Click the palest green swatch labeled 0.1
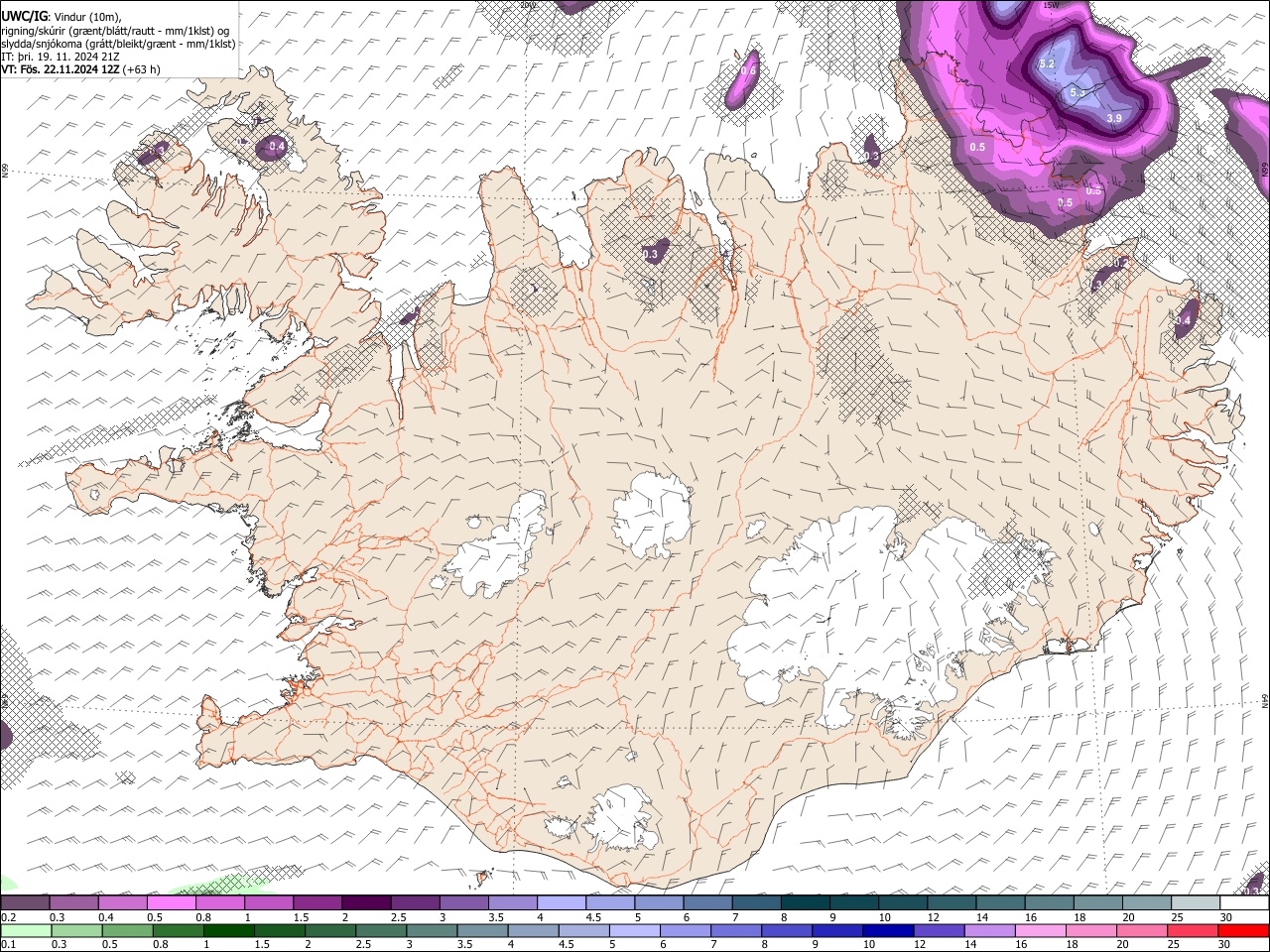This screenshot has width=1270, height=952. (26, 931)
